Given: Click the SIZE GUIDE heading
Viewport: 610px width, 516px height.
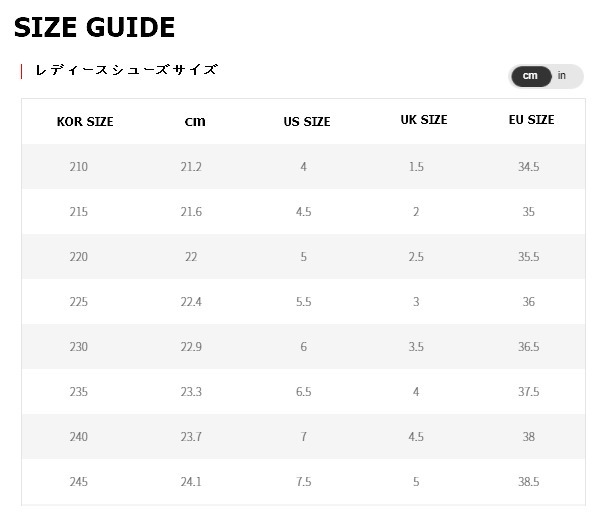Looking at the screenshot, I should 94,27.
